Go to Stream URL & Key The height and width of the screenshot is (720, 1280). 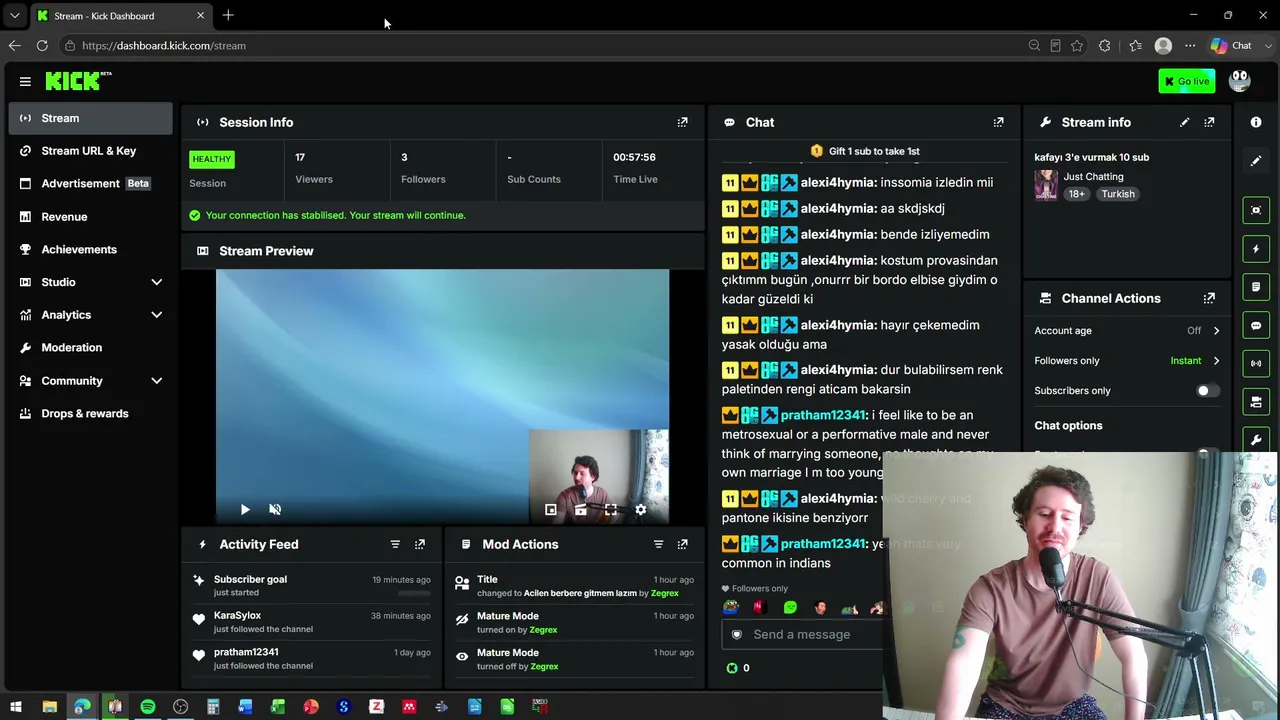click(90, 151)
